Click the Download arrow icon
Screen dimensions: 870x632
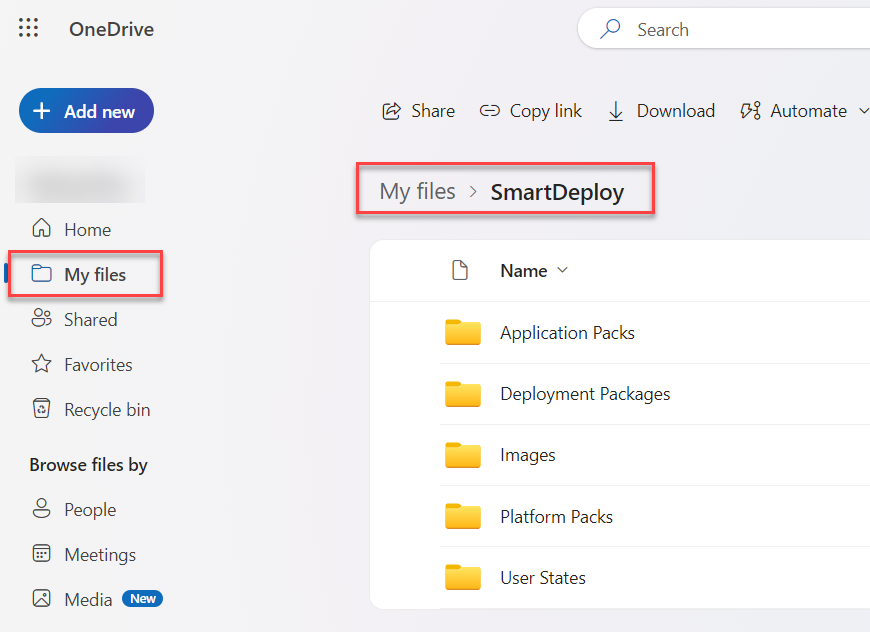tap(616, 111)
